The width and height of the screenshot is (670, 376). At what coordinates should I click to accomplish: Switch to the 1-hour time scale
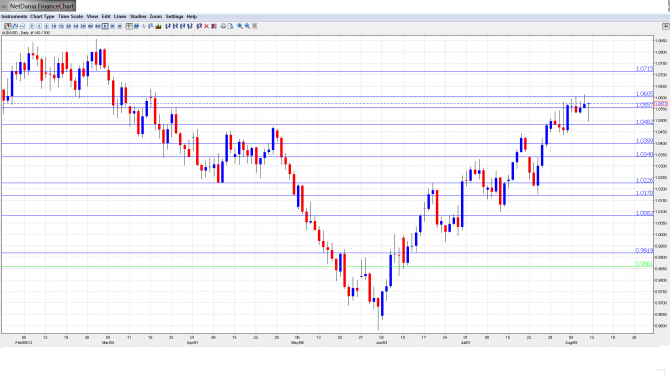76,26
